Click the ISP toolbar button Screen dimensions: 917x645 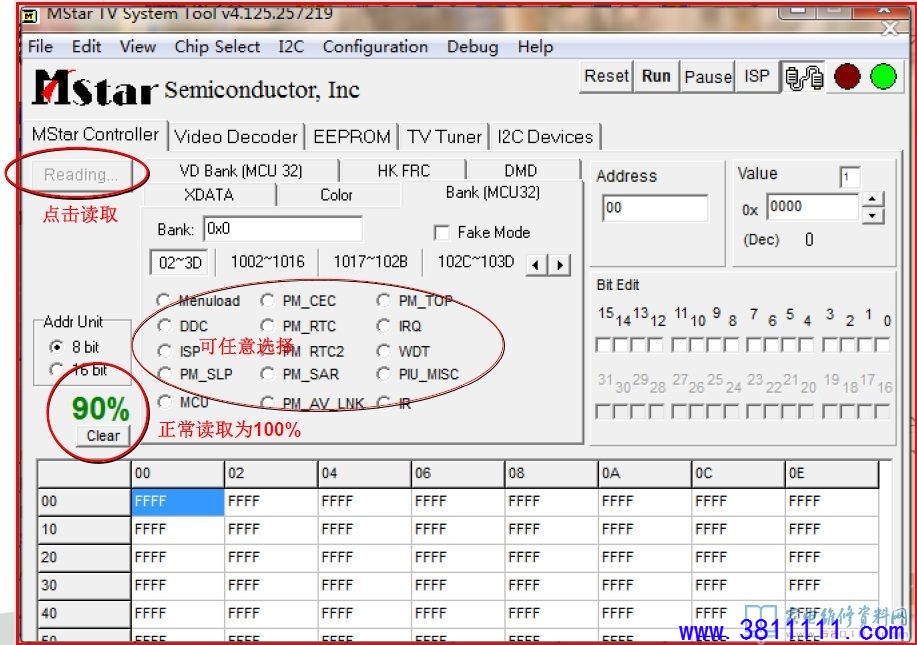click(x=757, y=77)
